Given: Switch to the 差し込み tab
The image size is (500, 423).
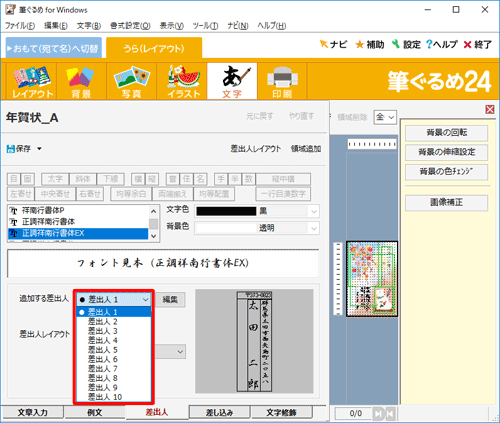Looking at the screenshot, I should 219,412.
